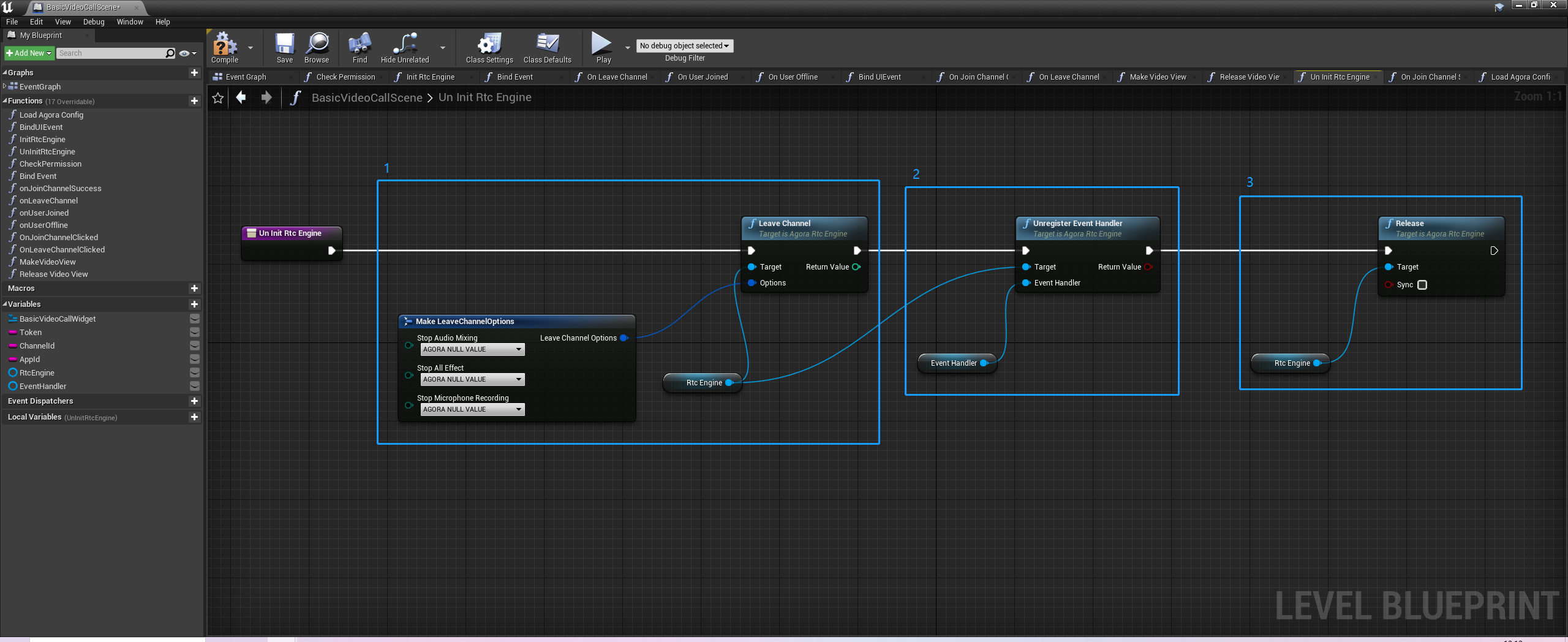This screenshot has width=1568, height=642.
Task: Click Leave Channel Return Value pin
Action: point(856,266)
